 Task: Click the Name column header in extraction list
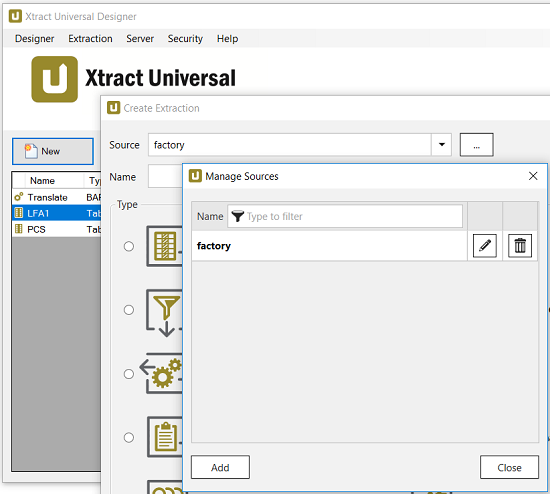[x=42, y=181]
